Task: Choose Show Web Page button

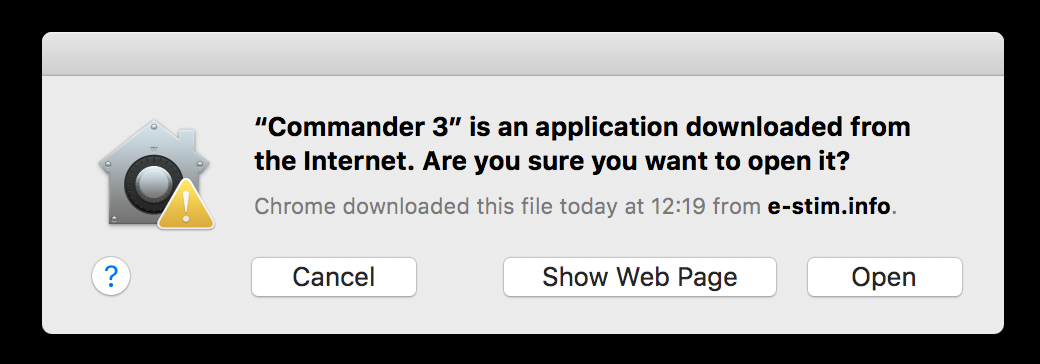Action: point(639,276)
